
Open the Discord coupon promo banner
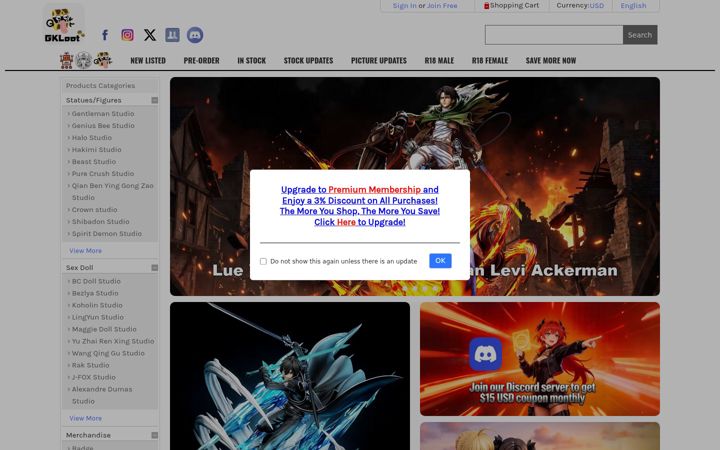(540, 359)
